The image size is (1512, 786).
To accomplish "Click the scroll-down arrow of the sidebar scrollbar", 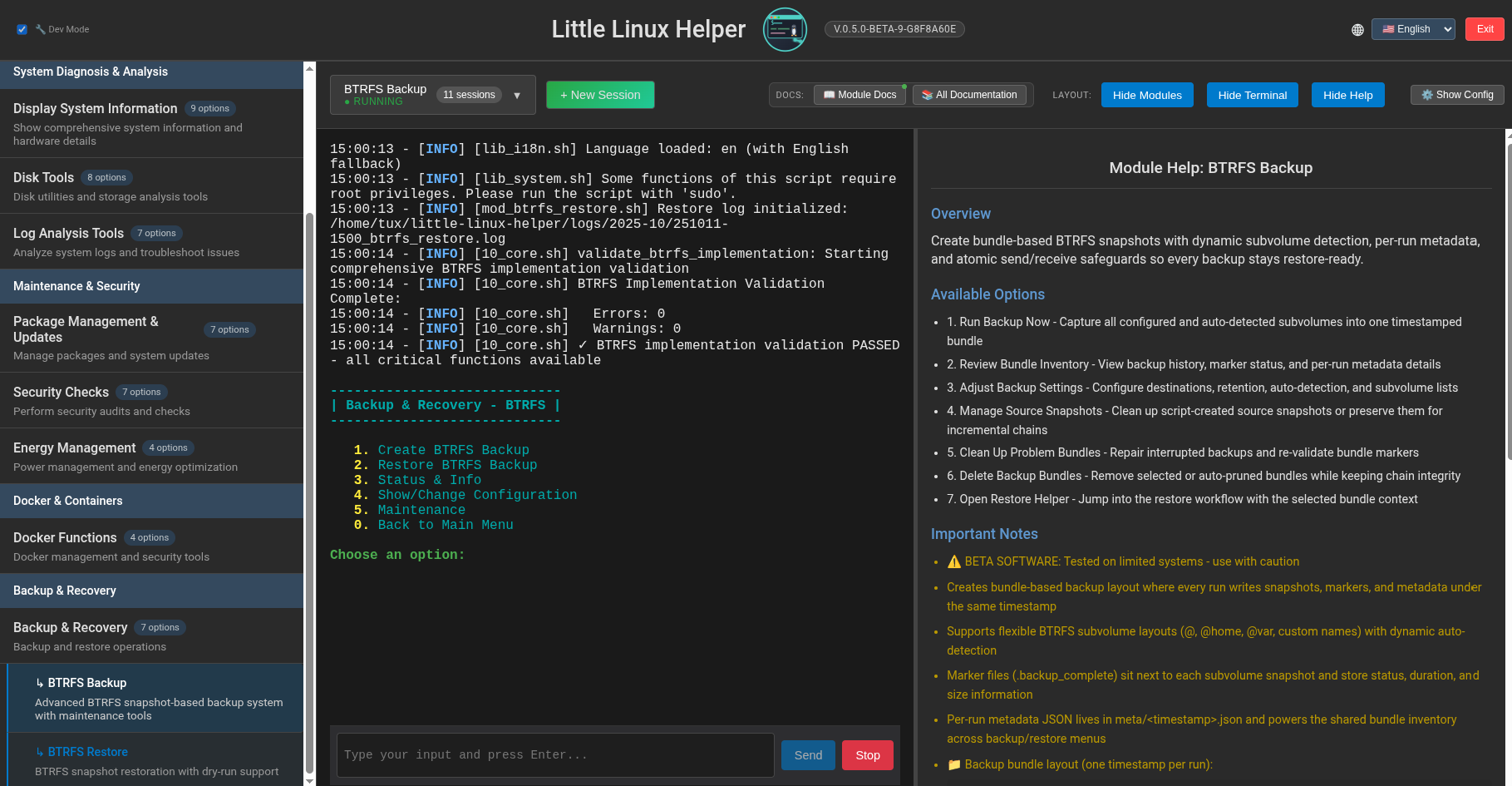I will click(x=309, y=780).
